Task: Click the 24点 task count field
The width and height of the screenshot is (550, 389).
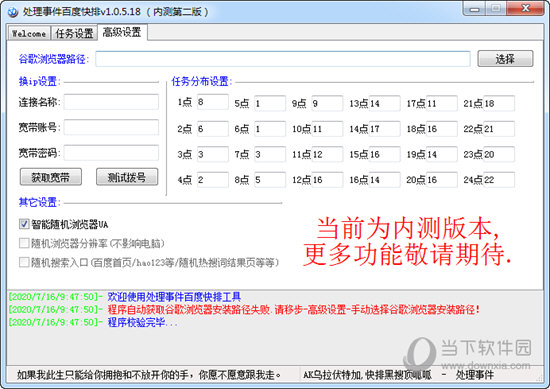Action: 499,180
